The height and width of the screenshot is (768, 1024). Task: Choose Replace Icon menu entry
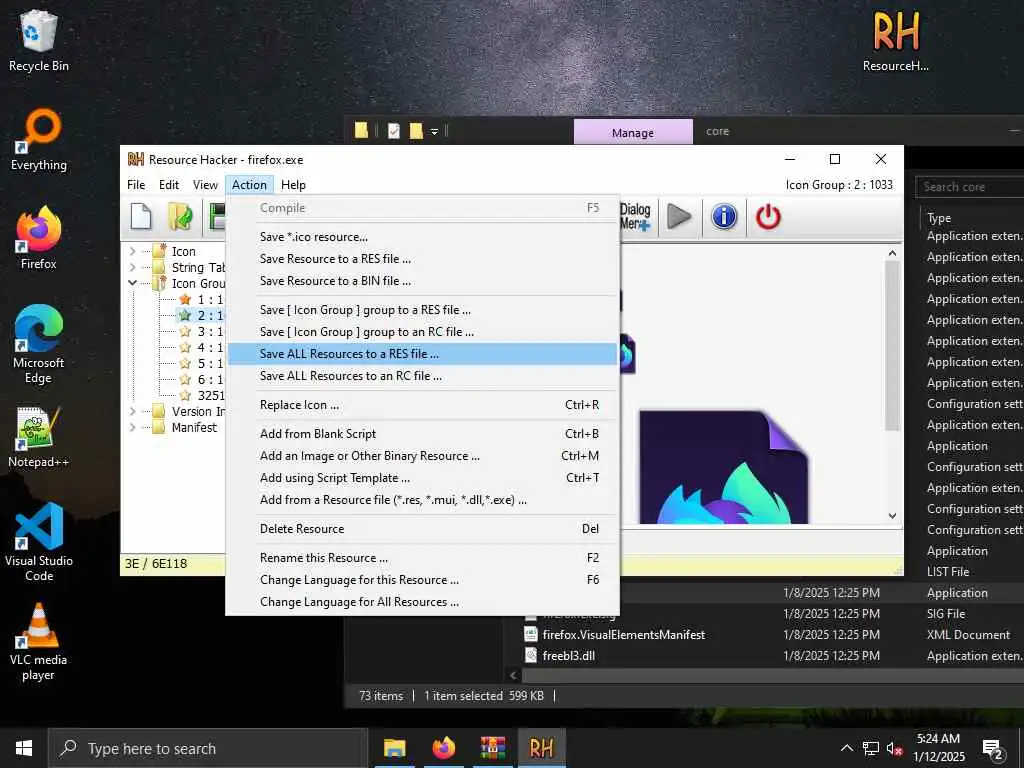423,405
